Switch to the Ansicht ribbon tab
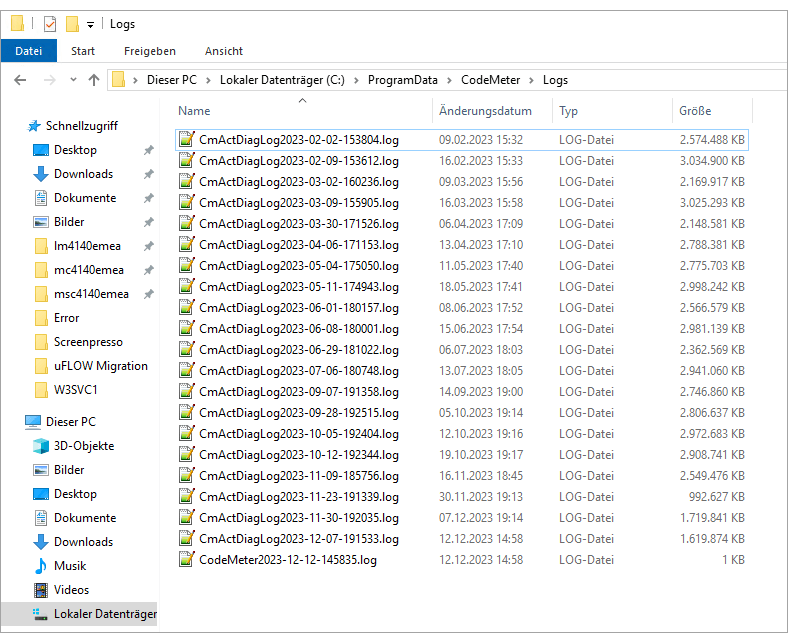This screenshot has height=633, width=788. (x=223, y=51)
